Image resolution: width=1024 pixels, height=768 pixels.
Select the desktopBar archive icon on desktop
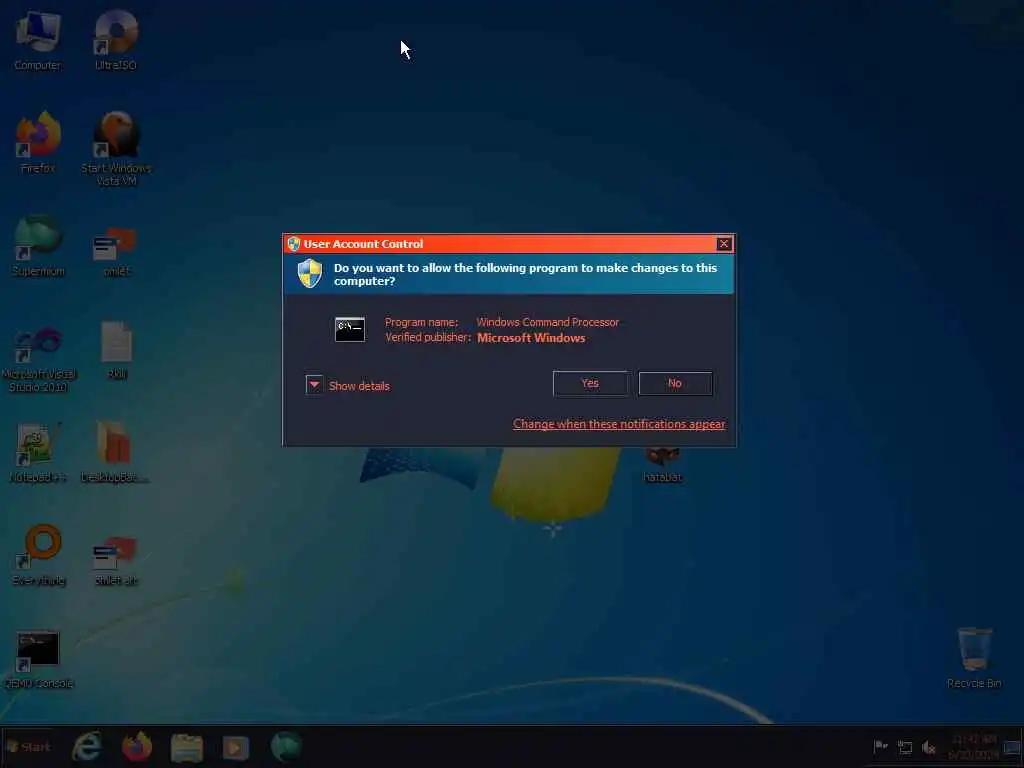click(115, 452)
